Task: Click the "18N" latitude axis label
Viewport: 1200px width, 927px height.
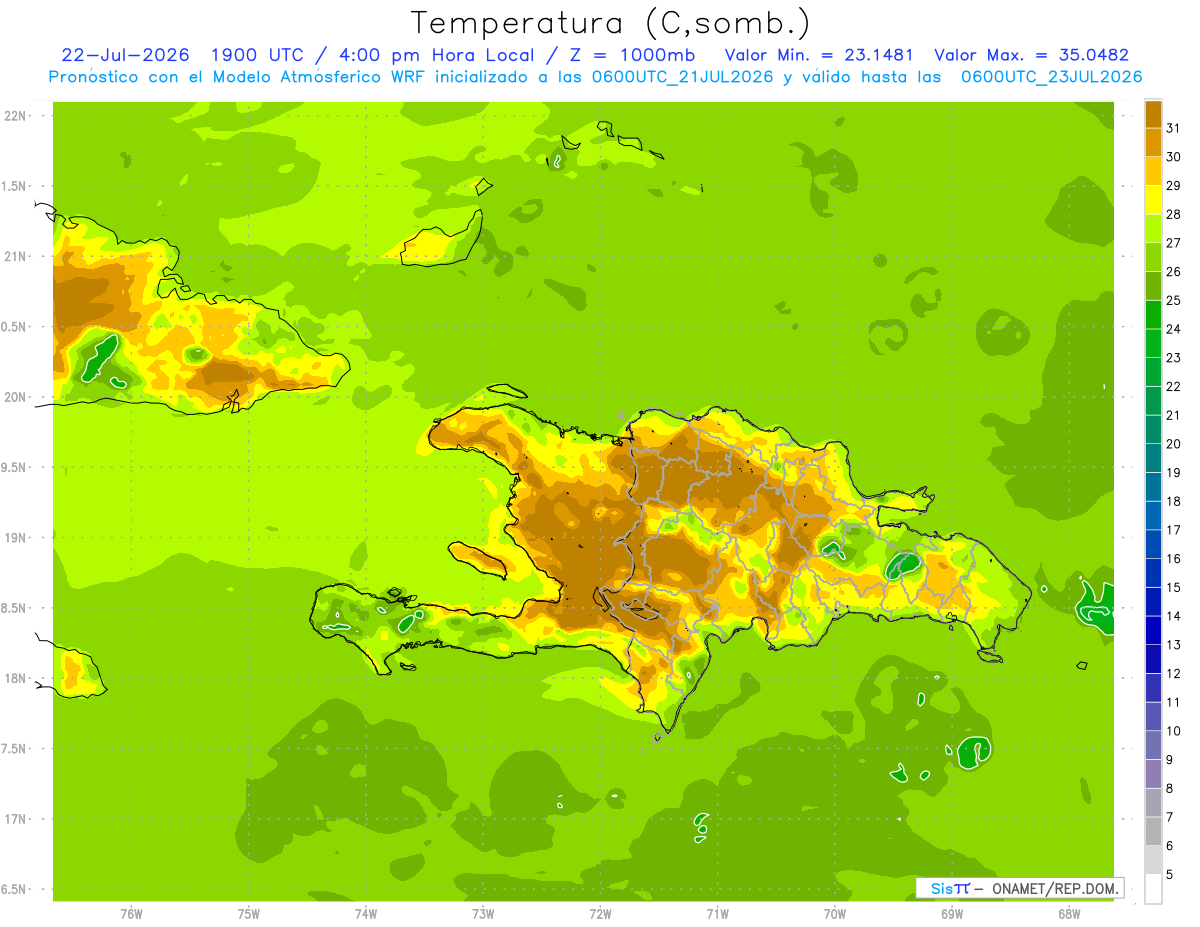Action: click(x=15, y=678)
